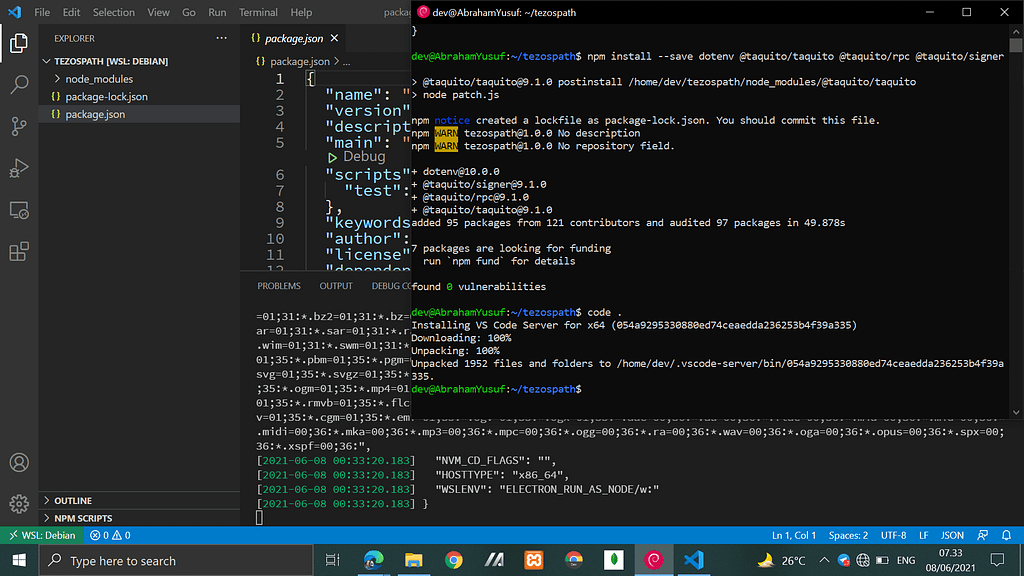
Task: Open Windows notification center
Action: (997, 560)
